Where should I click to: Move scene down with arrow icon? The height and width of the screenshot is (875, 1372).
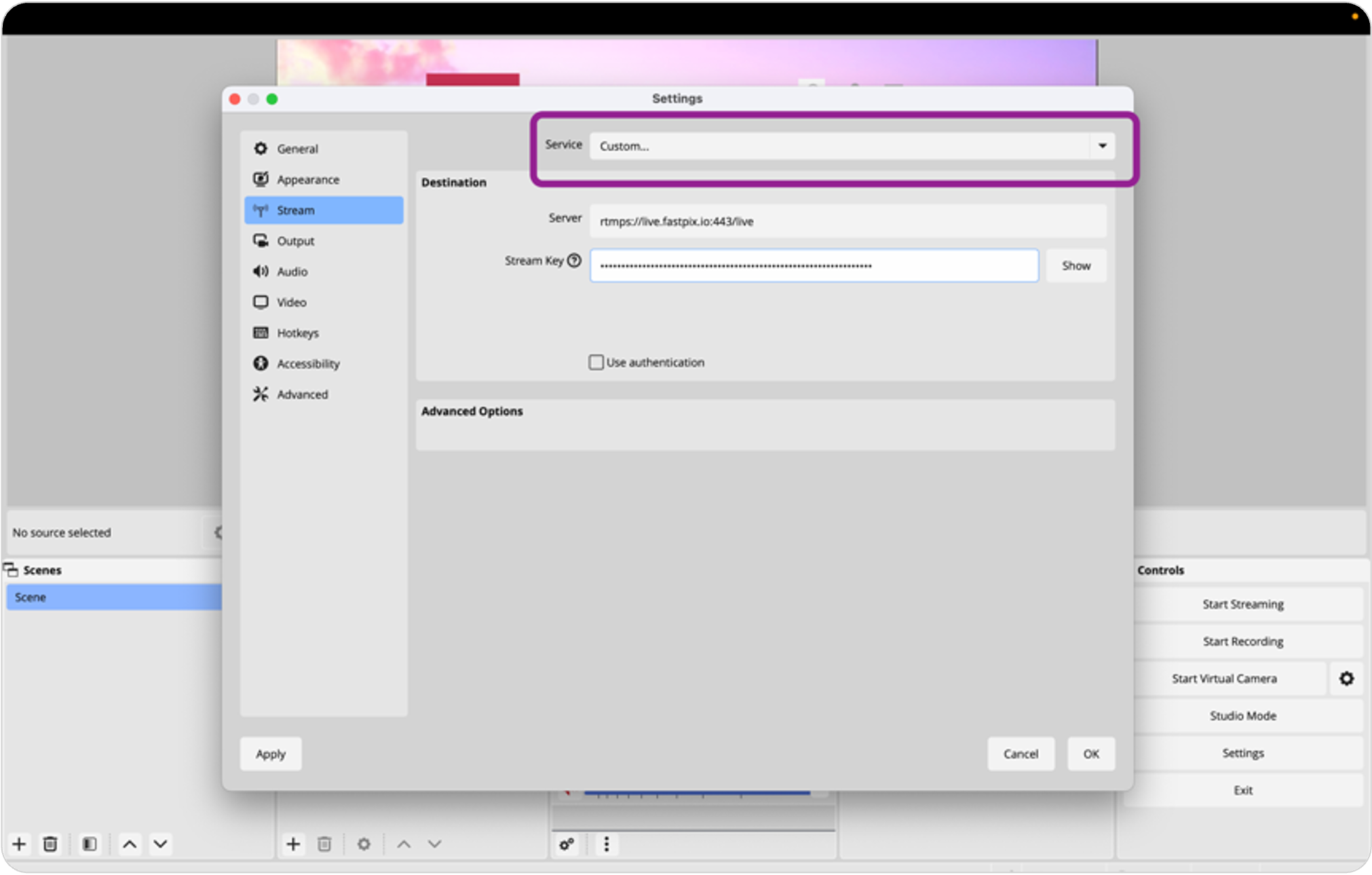[160, 844]
